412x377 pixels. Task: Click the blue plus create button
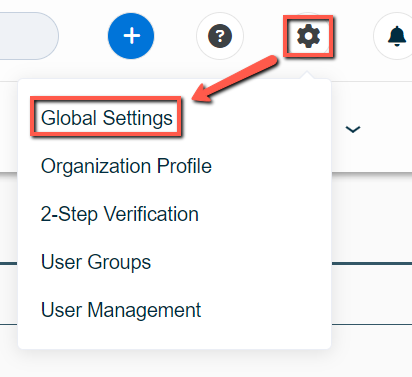point(131,36)
